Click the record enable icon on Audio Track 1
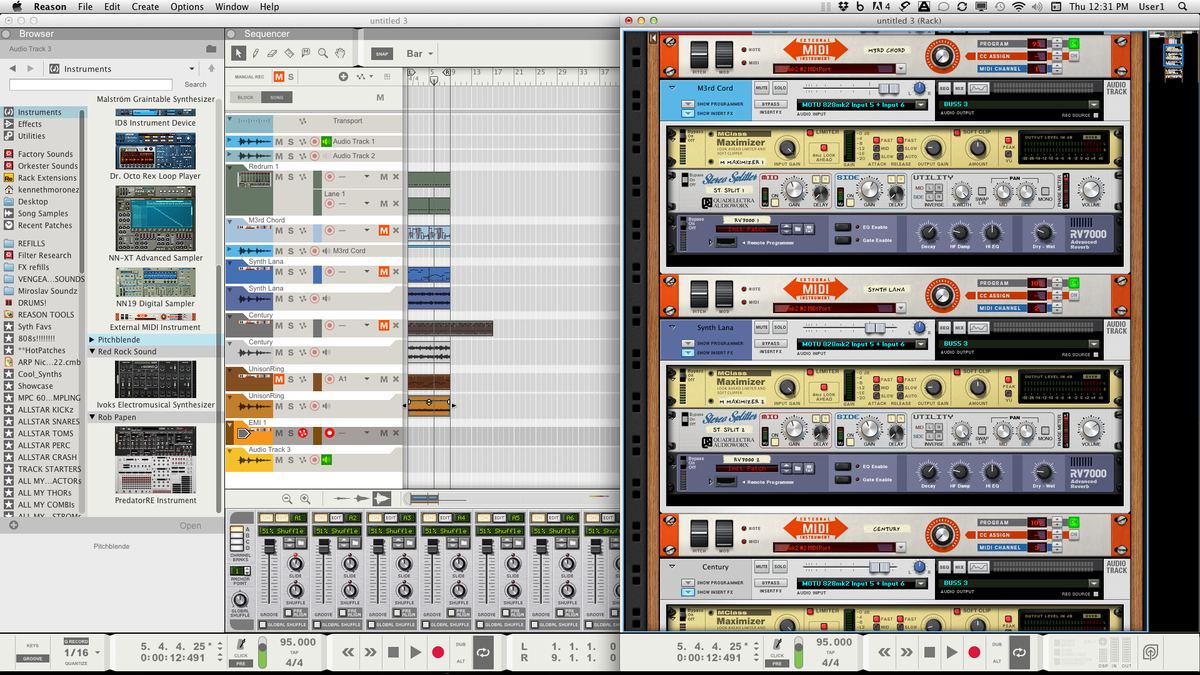This screenshot has width=1200, height=675. (x=314, y=142)
